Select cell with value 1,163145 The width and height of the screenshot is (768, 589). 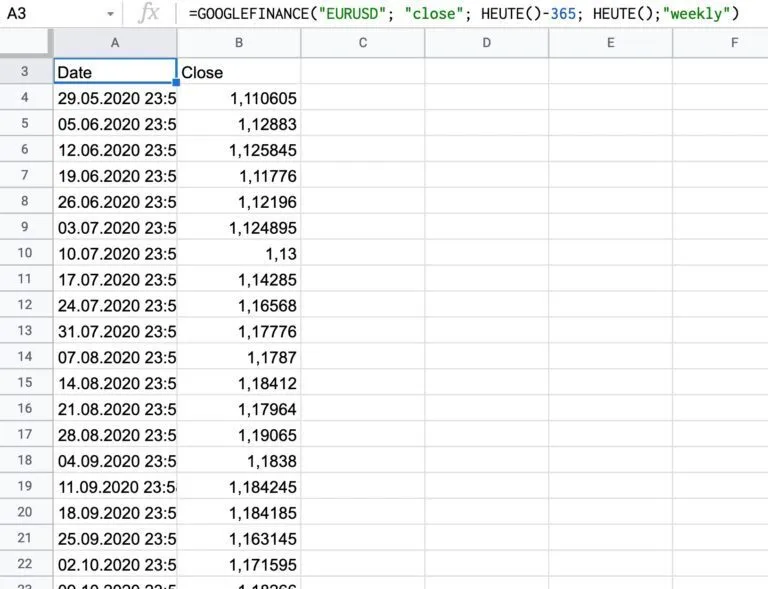pos(239,539)
